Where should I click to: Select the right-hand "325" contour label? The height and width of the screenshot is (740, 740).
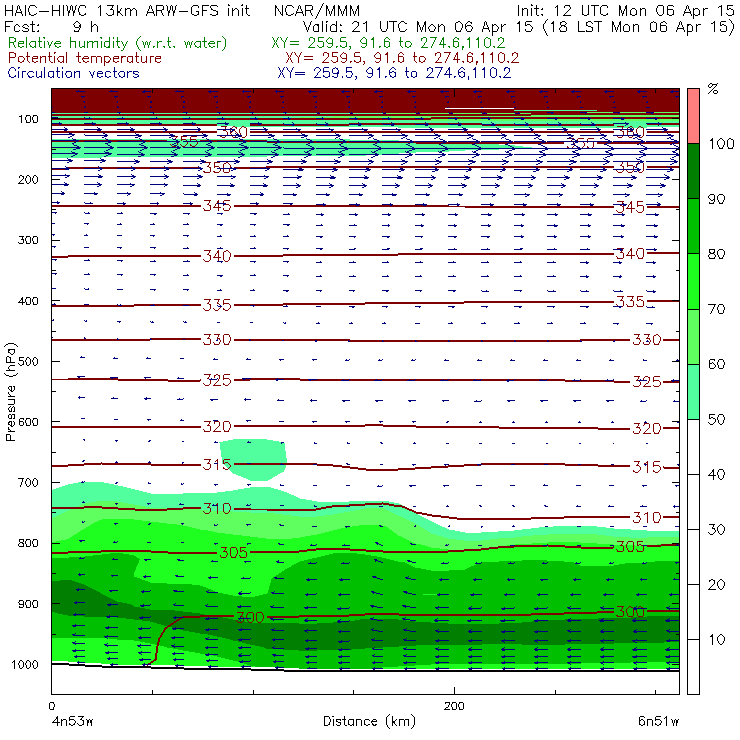click(x=647, y=381)
